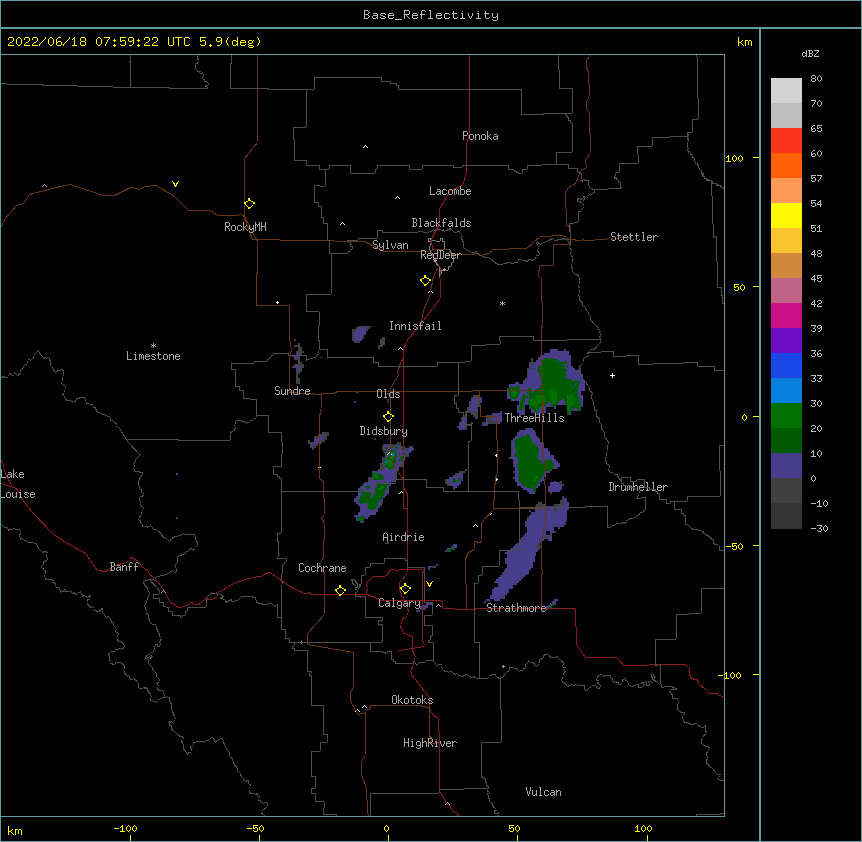This screenshot has width=862, height=842.
Task: Click the Blackfalds city label
Action: pyautogui.click(x=441, y=223)
